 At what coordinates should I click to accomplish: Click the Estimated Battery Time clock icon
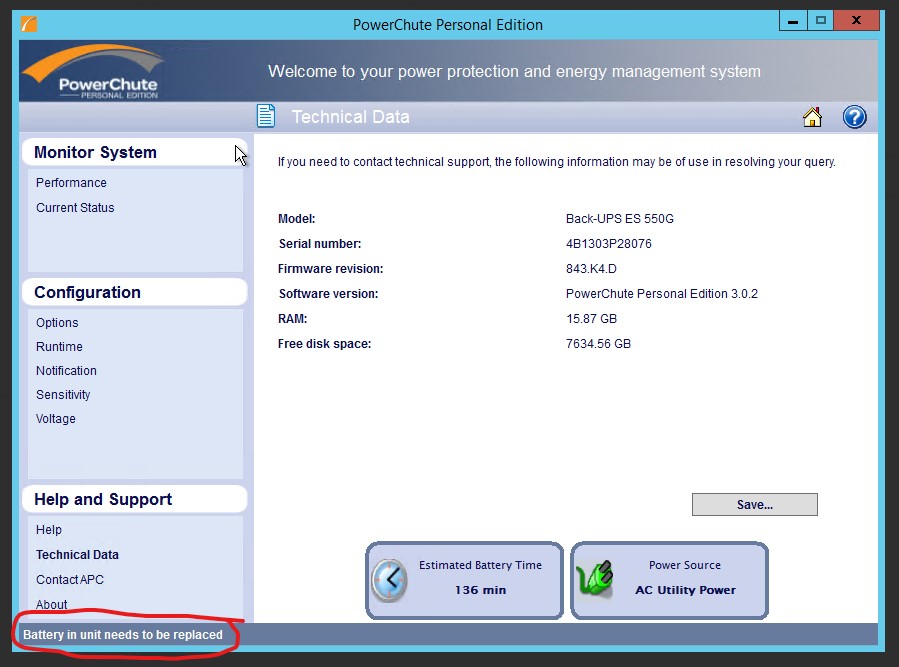coord(389,580)
